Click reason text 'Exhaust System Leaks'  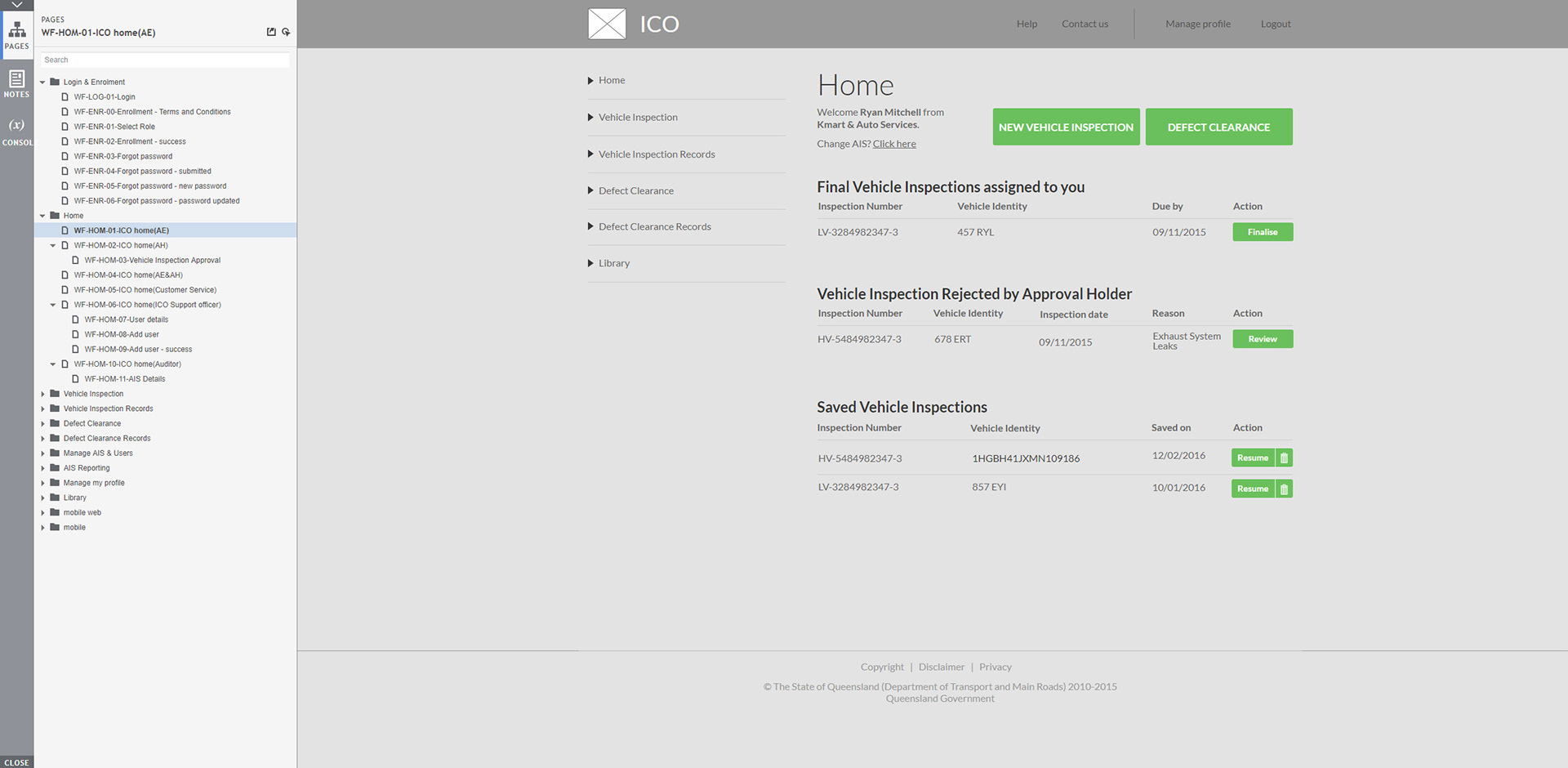pos(1187,341)
